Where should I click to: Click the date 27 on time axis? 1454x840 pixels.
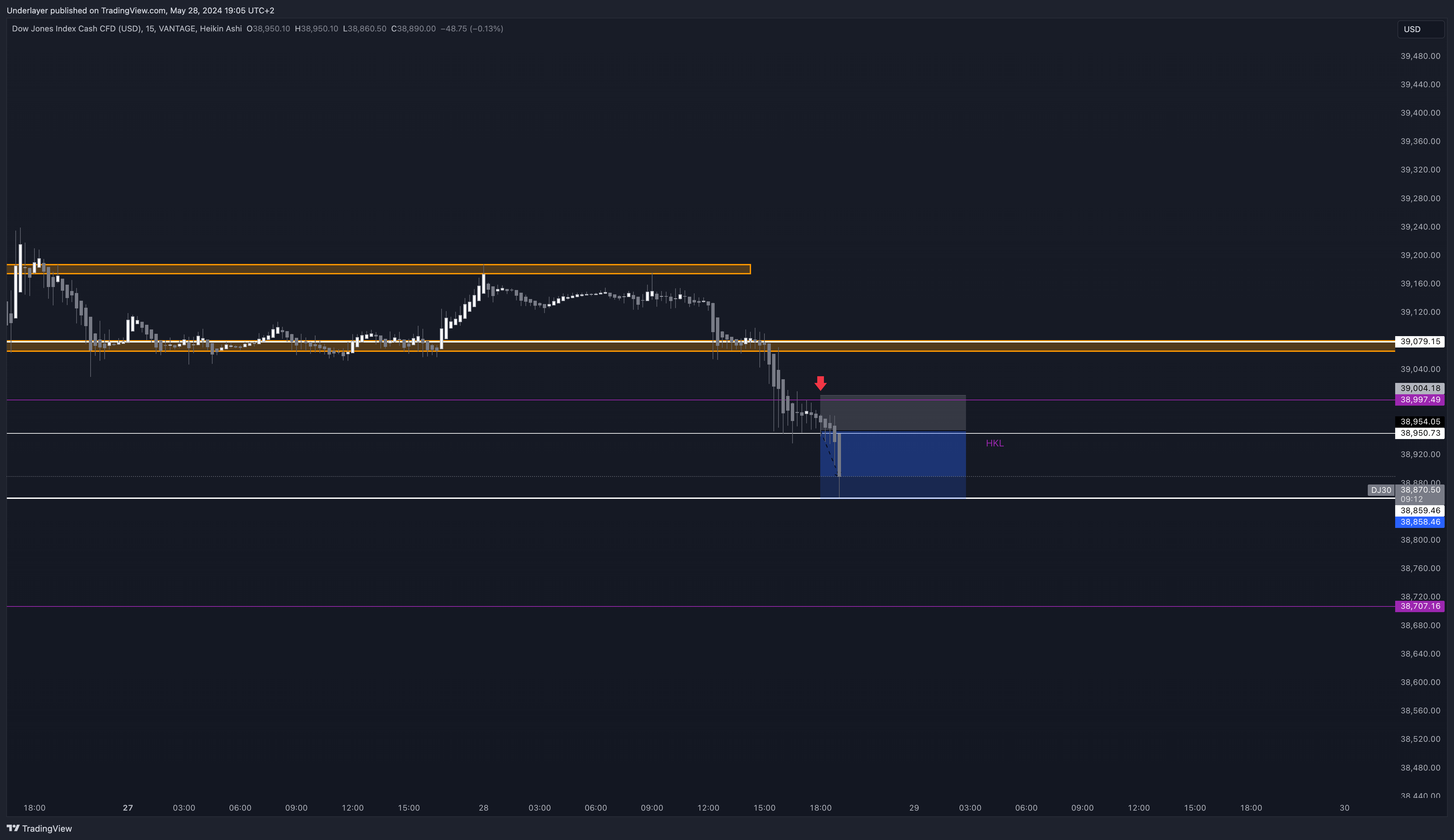click(x=128, y=808)
